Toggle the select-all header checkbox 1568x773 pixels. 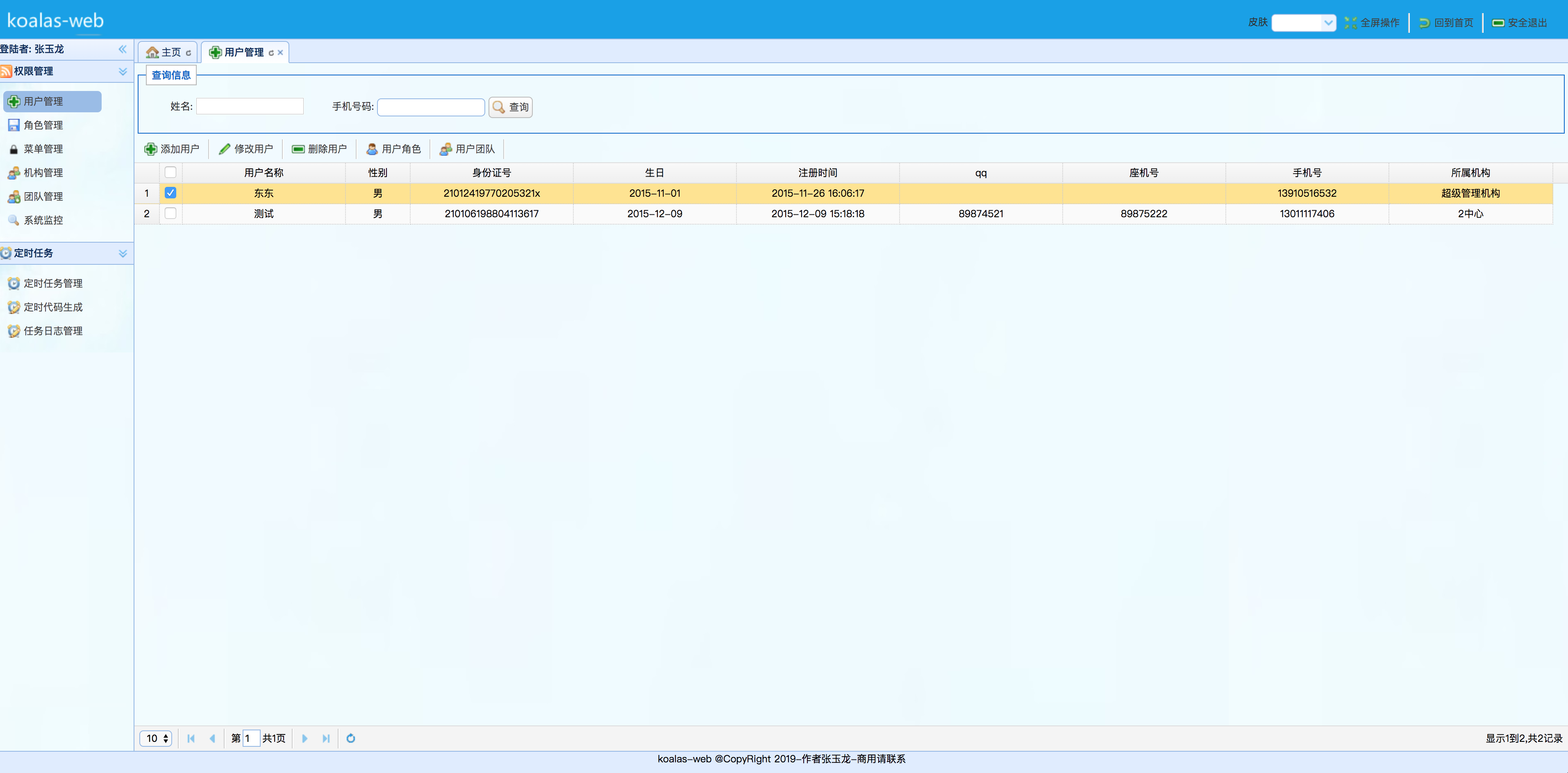click(x=170, y=172)
